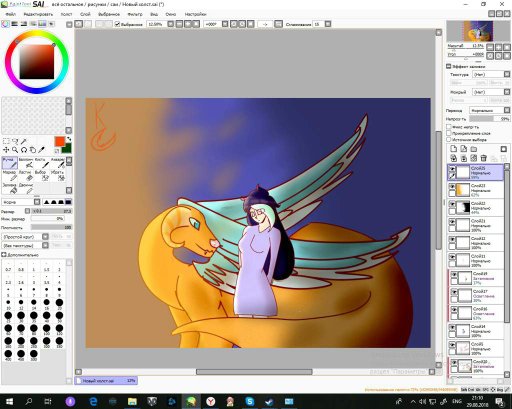Select the Маркер marker tool

[x=10, y=176]
